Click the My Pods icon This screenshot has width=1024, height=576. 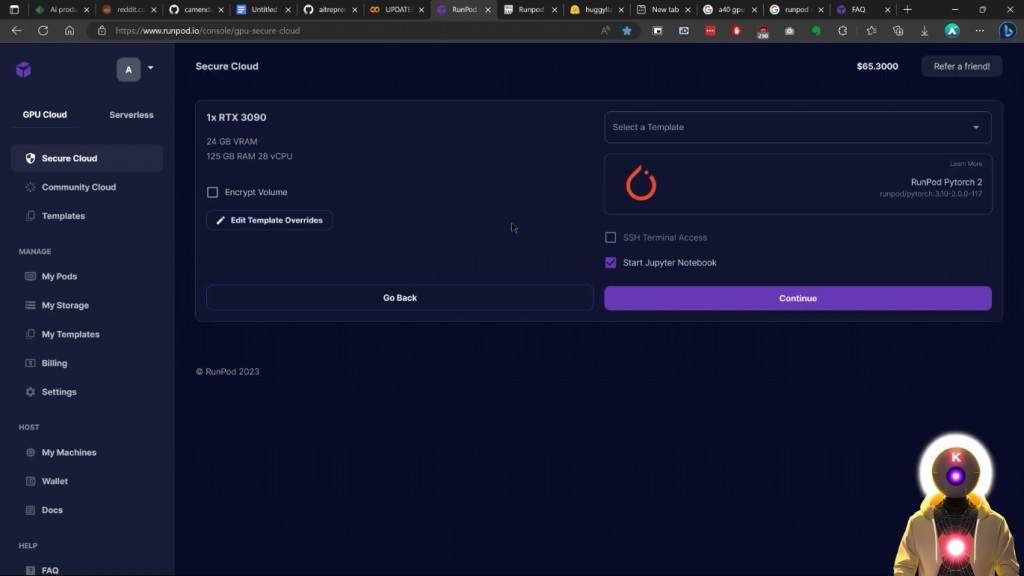pyautogui.click(x=30, y=276)
